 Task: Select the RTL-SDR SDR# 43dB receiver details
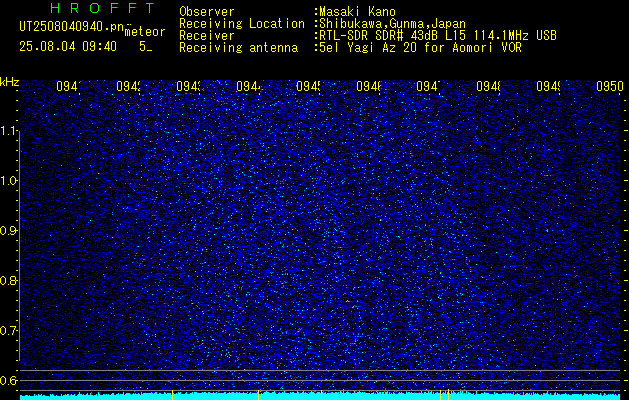pos(438,36)
